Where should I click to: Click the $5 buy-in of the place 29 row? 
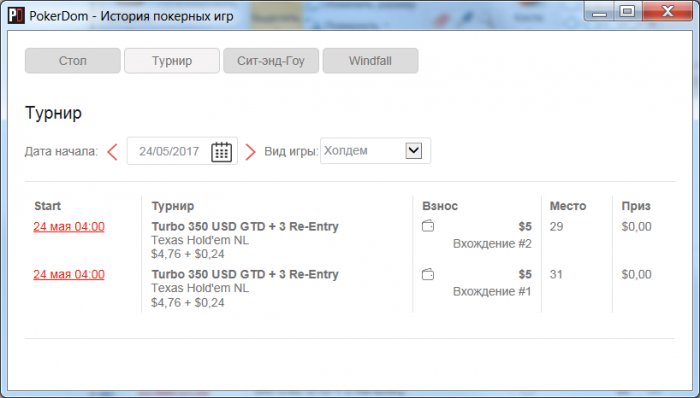click(525, 227)
